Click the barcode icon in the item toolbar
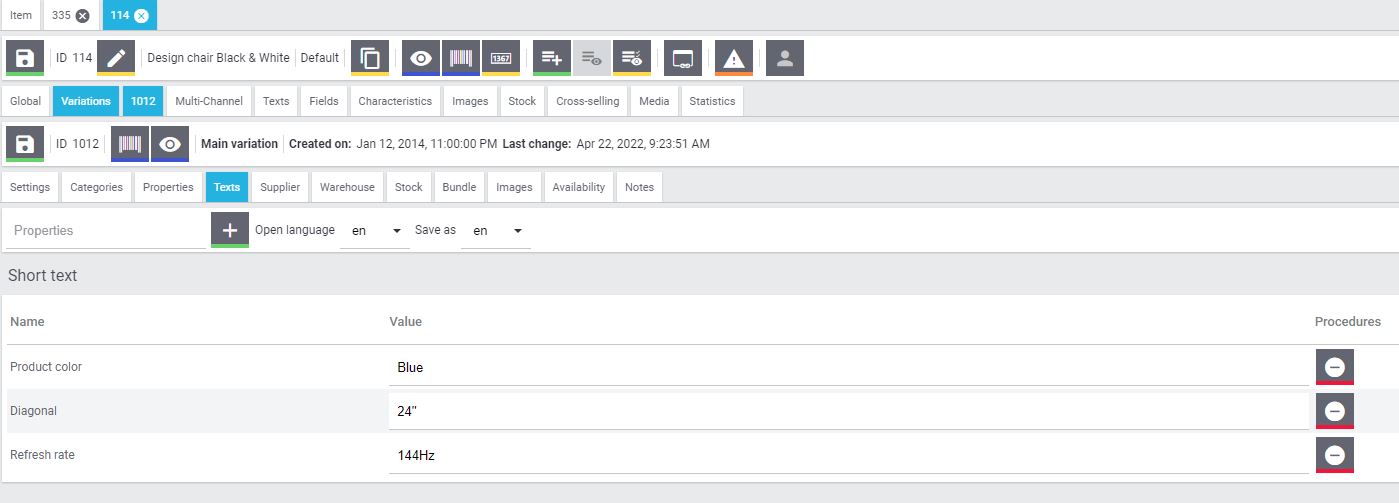 (461, 58)
